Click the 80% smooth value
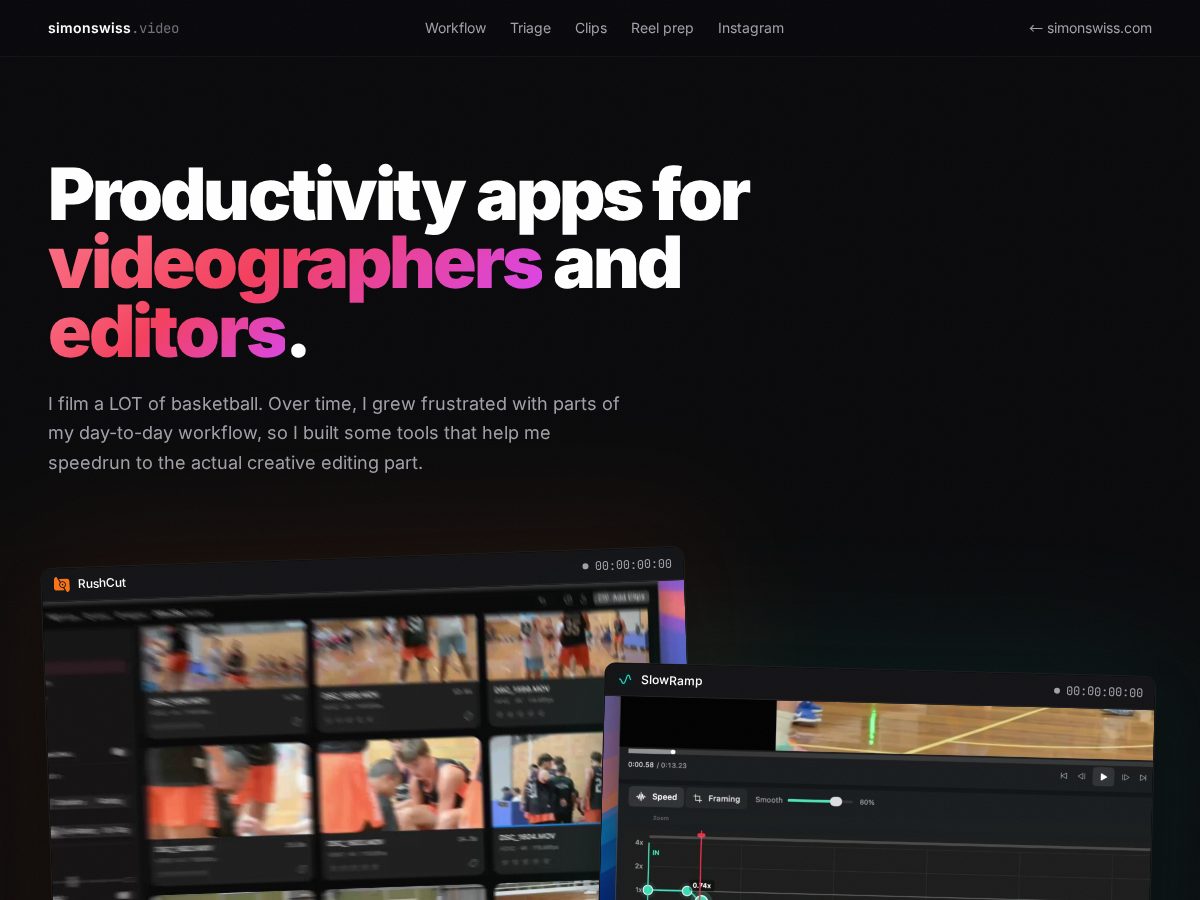Viewport: 1200px width, 900px height. click(867, 802)
